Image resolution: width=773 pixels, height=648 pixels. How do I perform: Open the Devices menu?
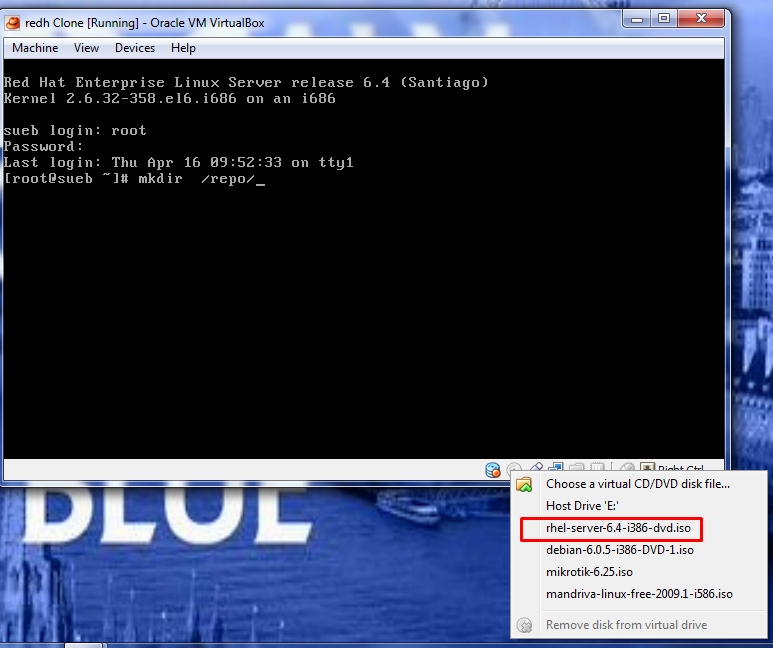click(x=135, y=48)
